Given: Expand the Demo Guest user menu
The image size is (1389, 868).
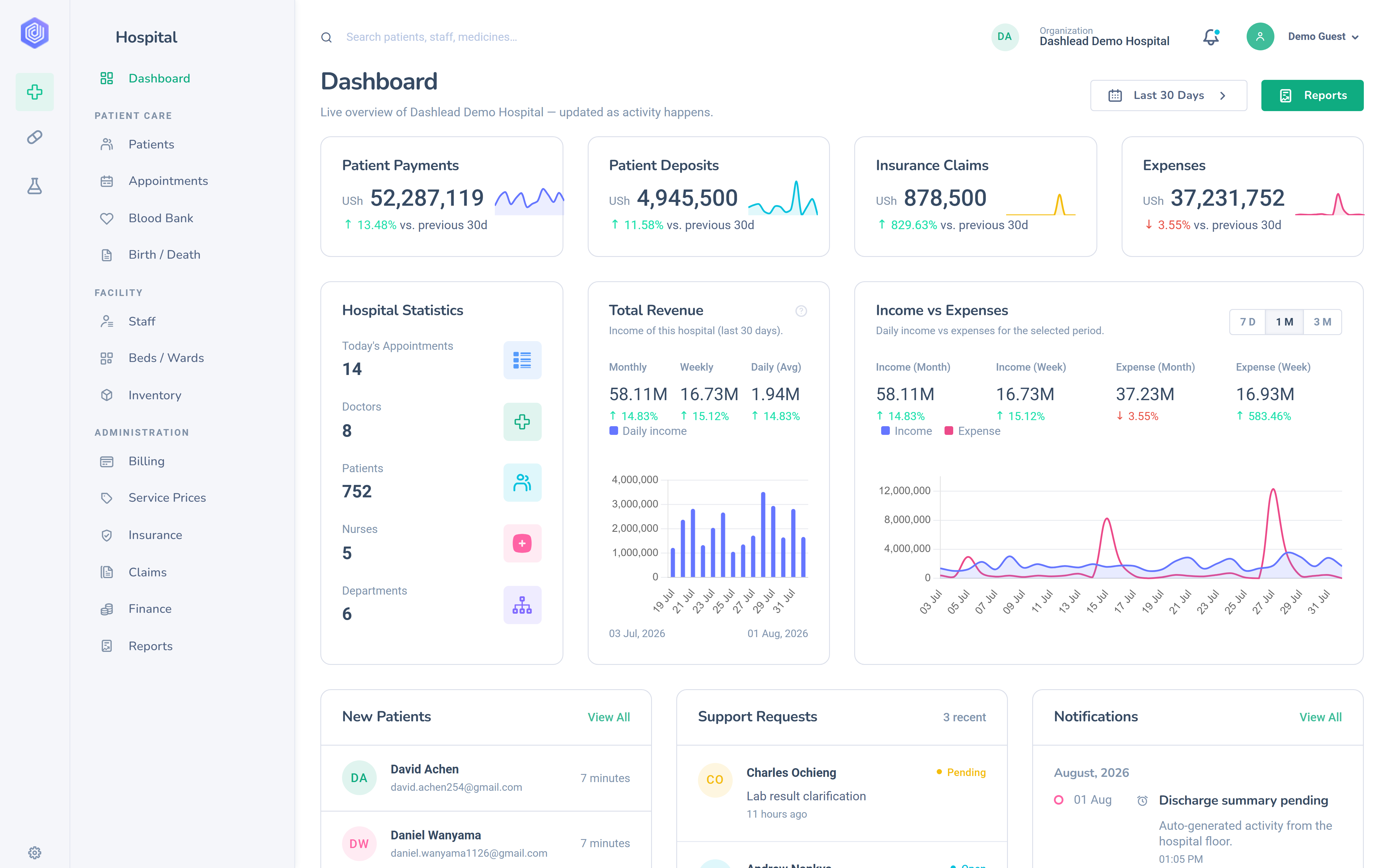Looking at the screenshot, I should [x=1323, y=37].
